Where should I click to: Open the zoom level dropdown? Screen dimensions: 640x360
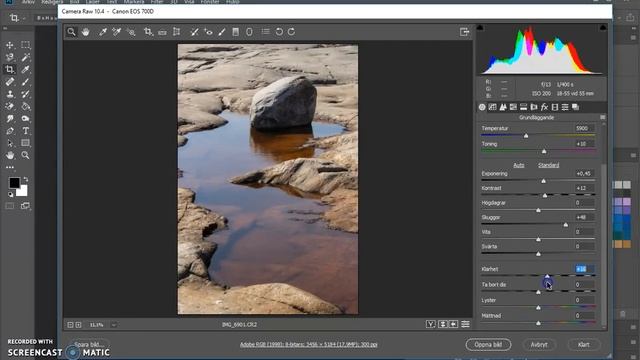114,325
